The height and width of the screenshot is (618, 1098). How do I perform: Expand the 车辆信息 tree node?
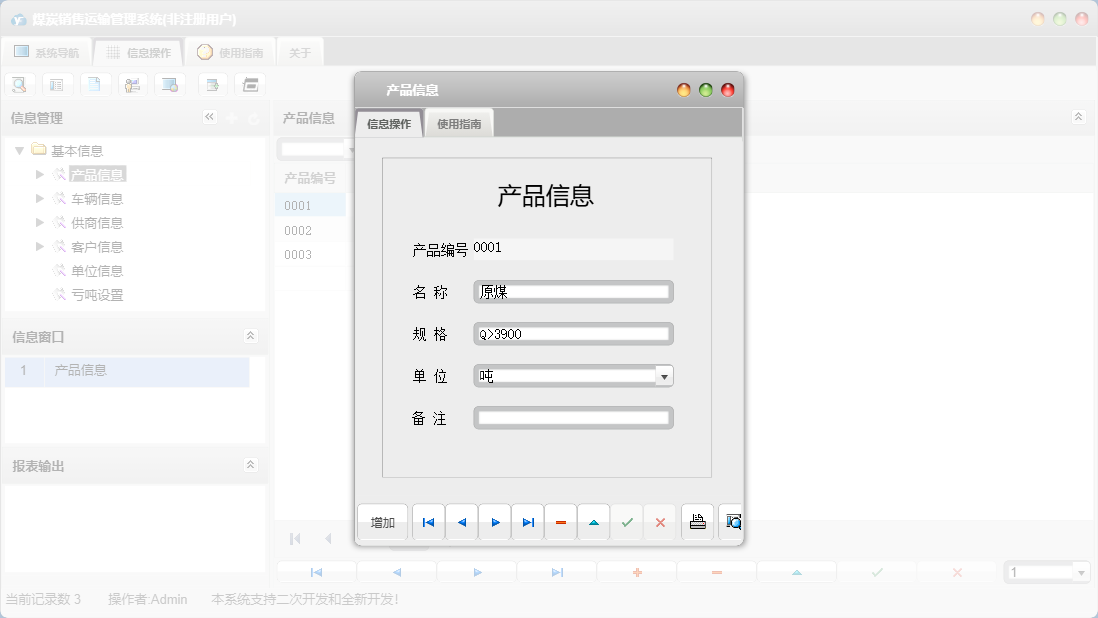tap(39, 198)
